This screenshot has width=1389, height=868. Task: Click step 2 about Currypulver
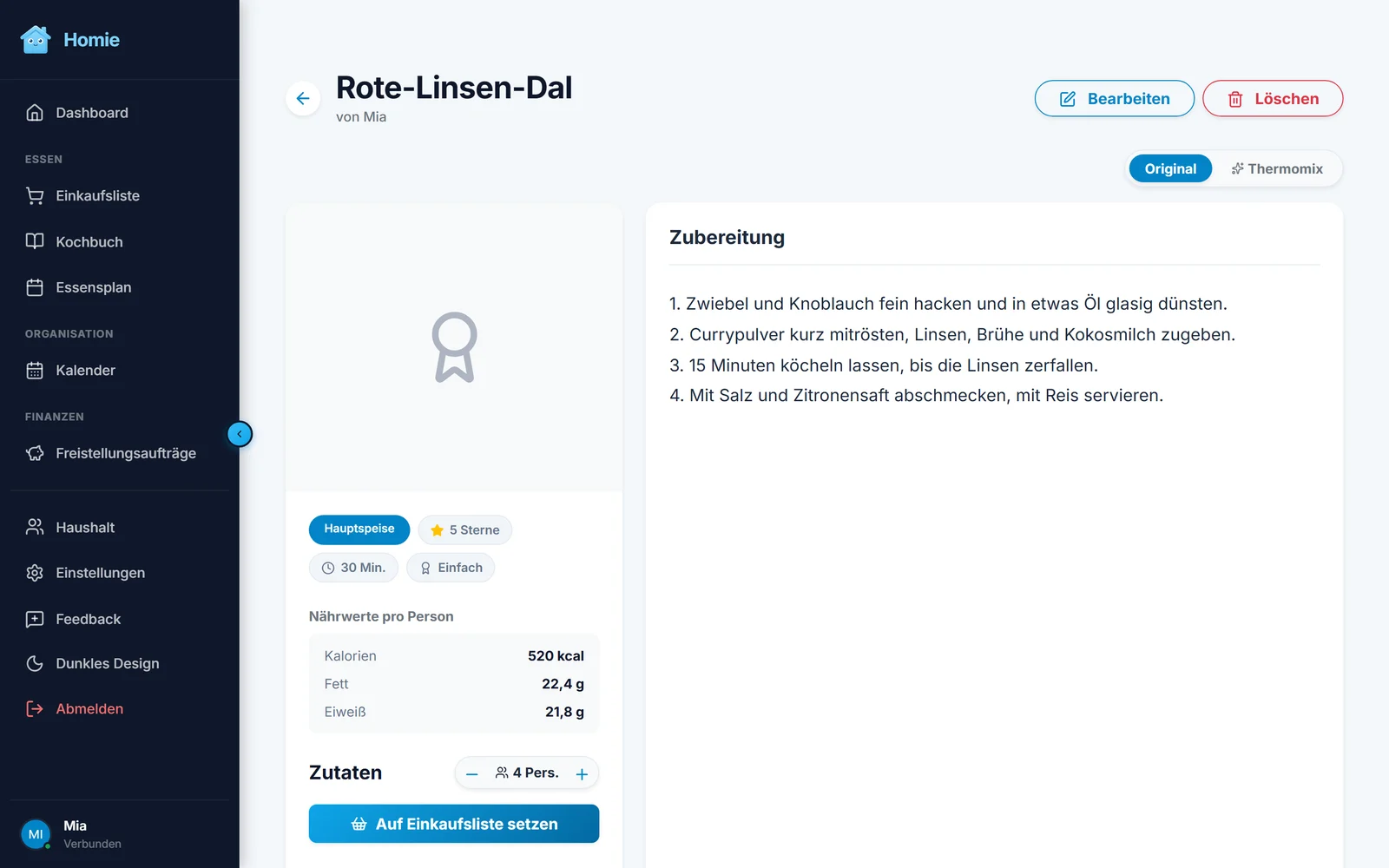click(952, 334)
